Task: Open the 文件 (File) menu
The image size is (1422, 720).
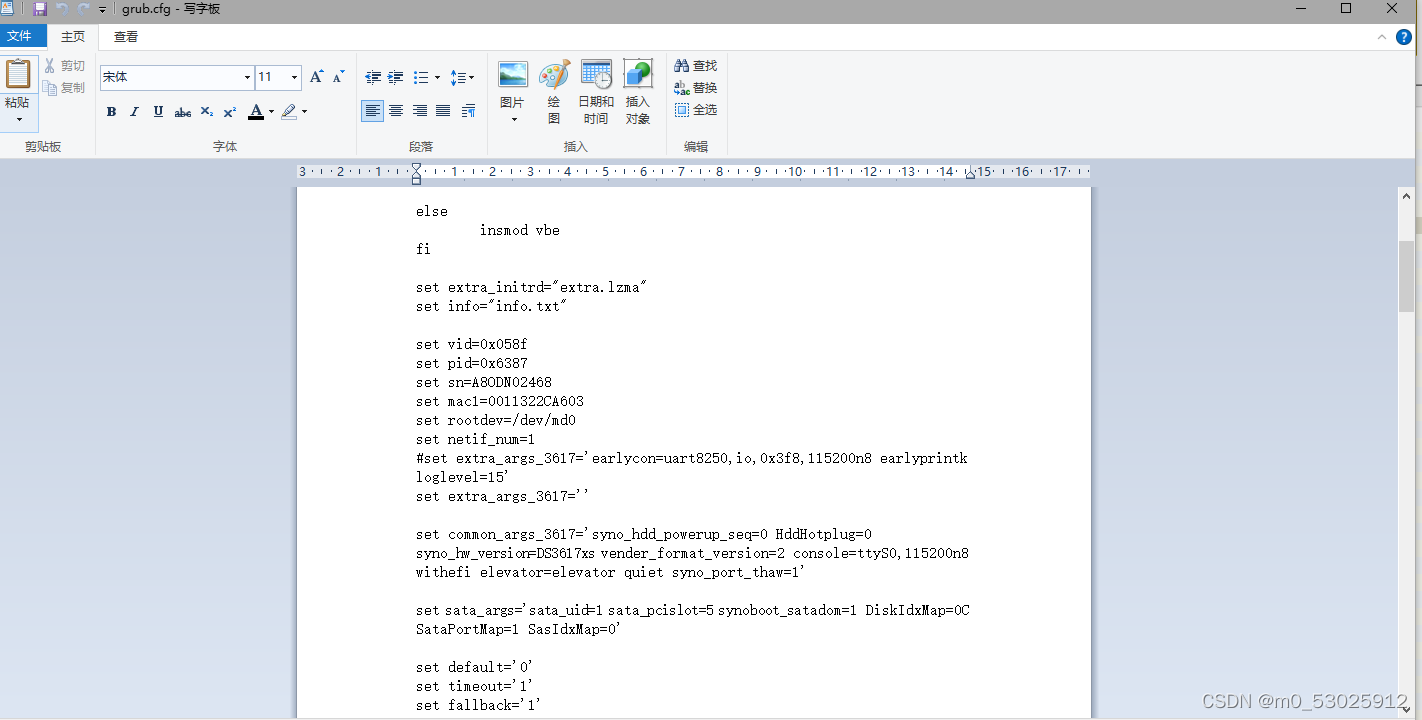Action: click(x=20, y=37)
